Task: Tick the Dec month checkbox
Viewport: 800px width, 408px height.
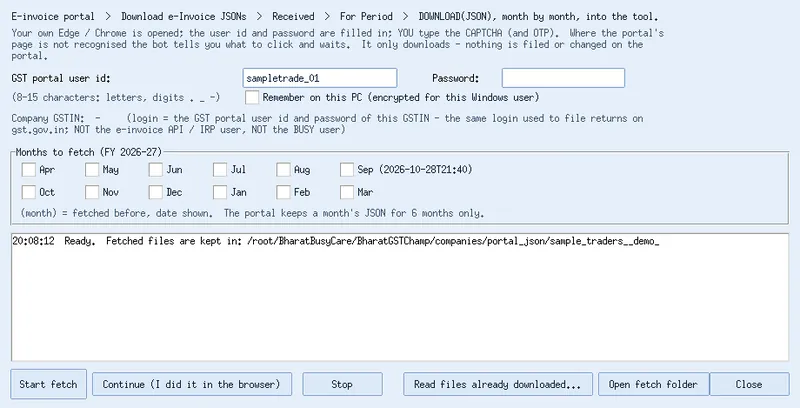Action: click(156, 192)
